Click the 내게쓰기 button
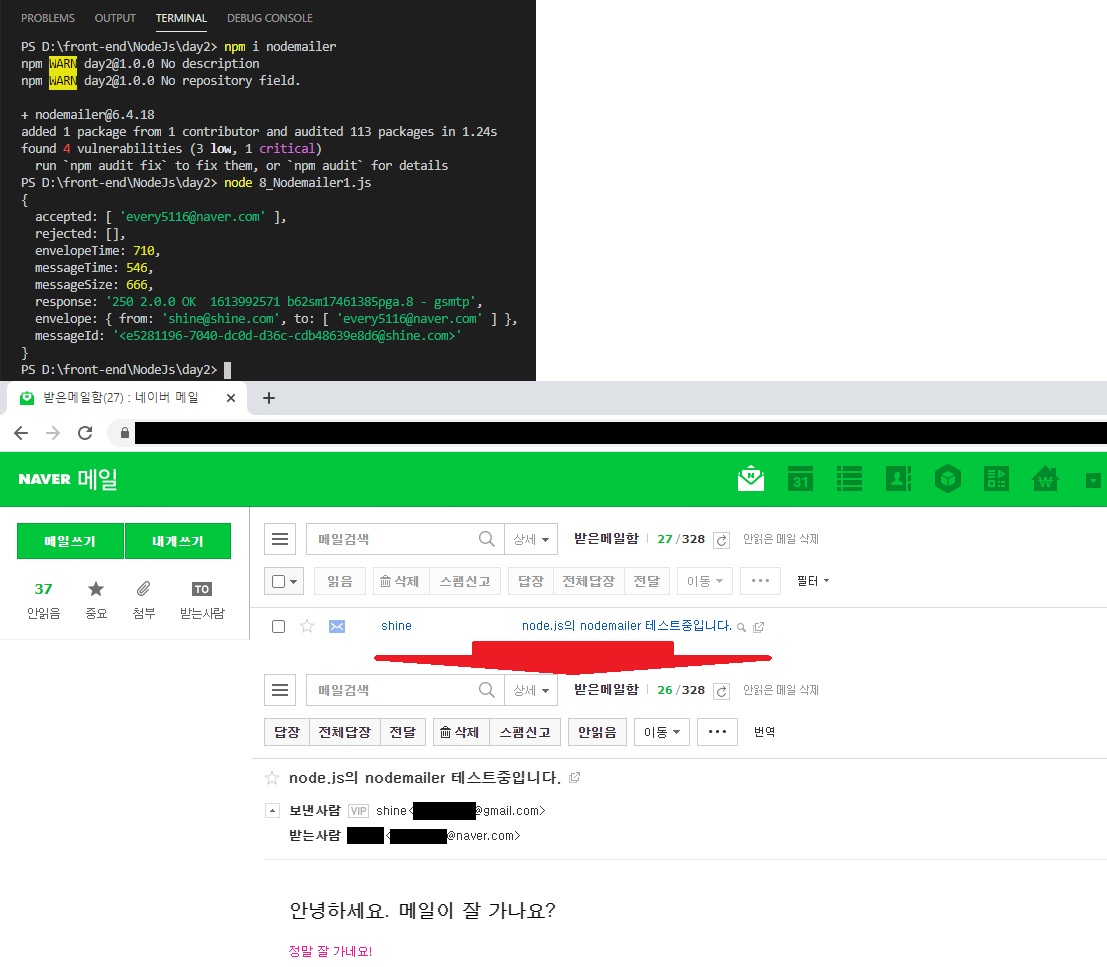Viewport: 1107px width, 967px height. (178, 541)
